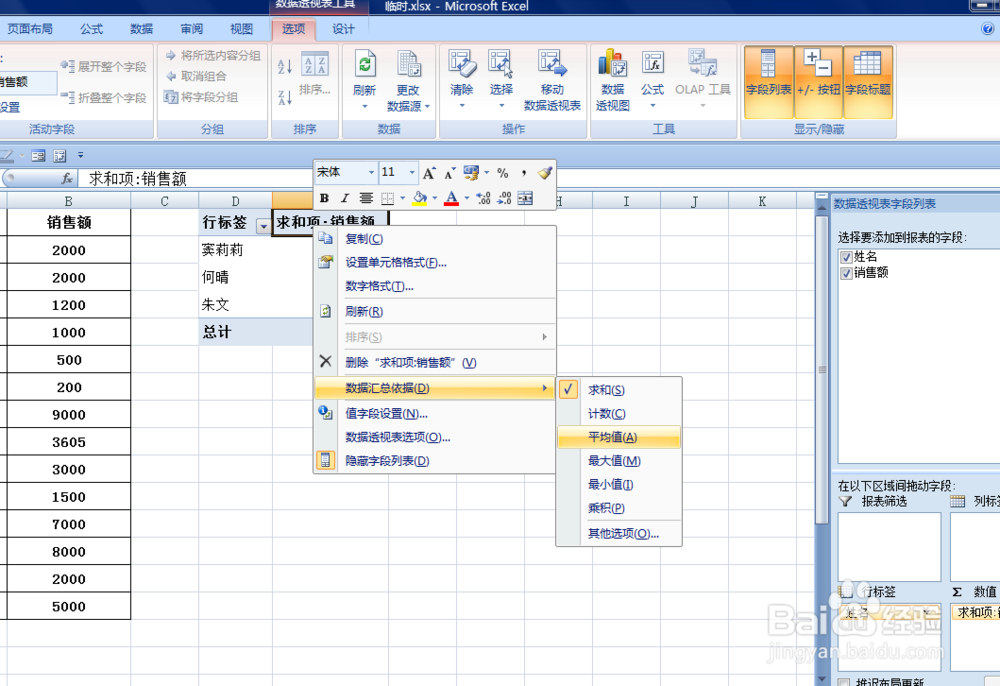Click the Formulas (公式) tools icon
The height and width of the screenshot is (686, 1000).
coord(652,64)
